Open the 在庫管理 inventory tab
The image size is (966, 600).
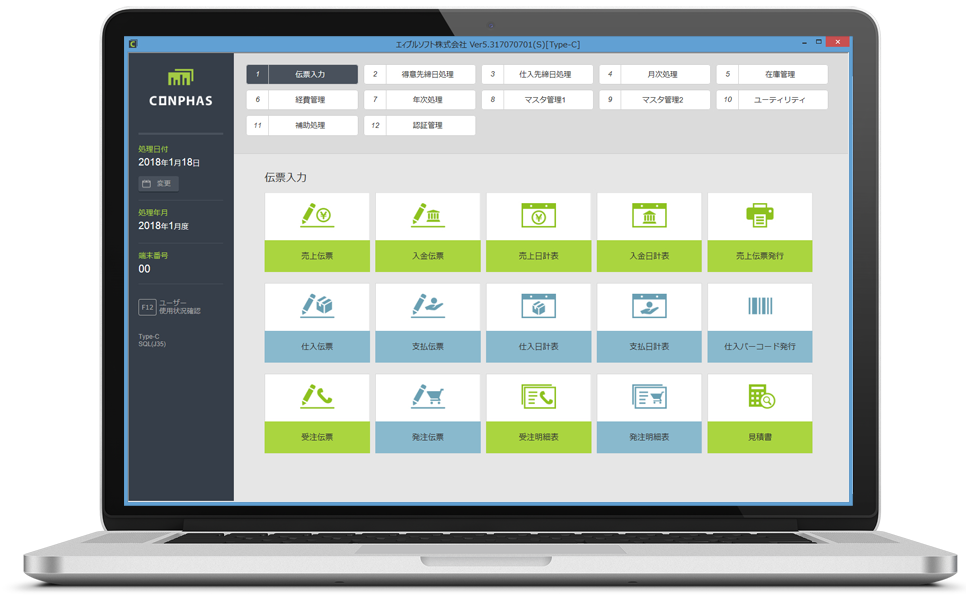pyautogui.click(x=772, y=75)
